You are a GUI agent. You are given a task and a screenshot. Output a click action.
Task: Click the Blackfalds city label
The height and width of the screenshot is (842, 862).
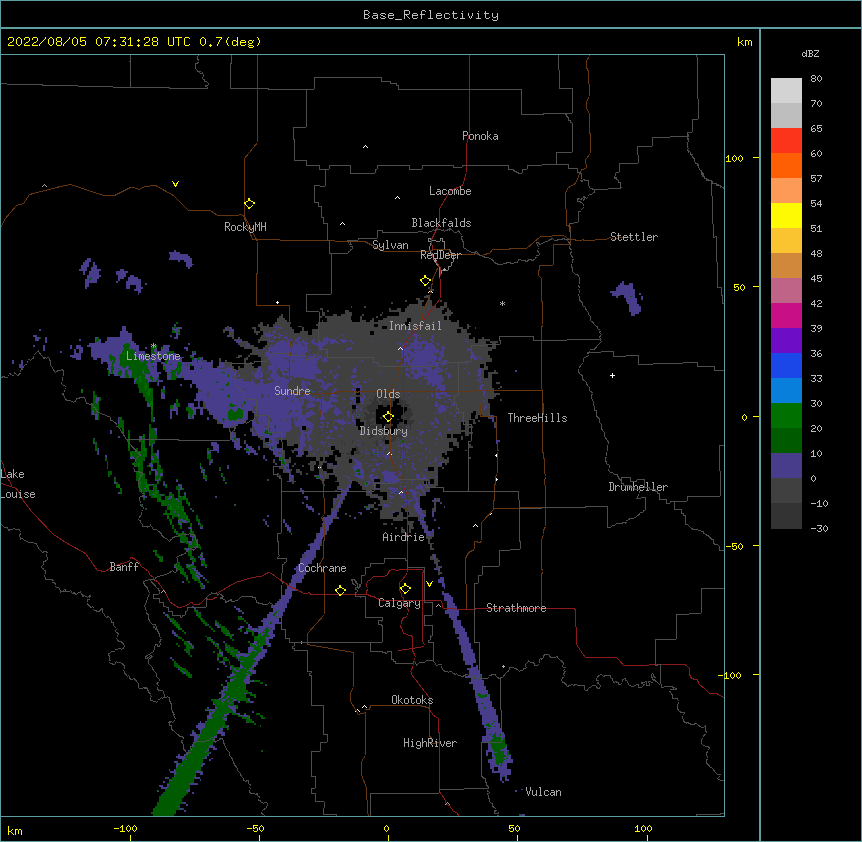[x=441, y=223]
